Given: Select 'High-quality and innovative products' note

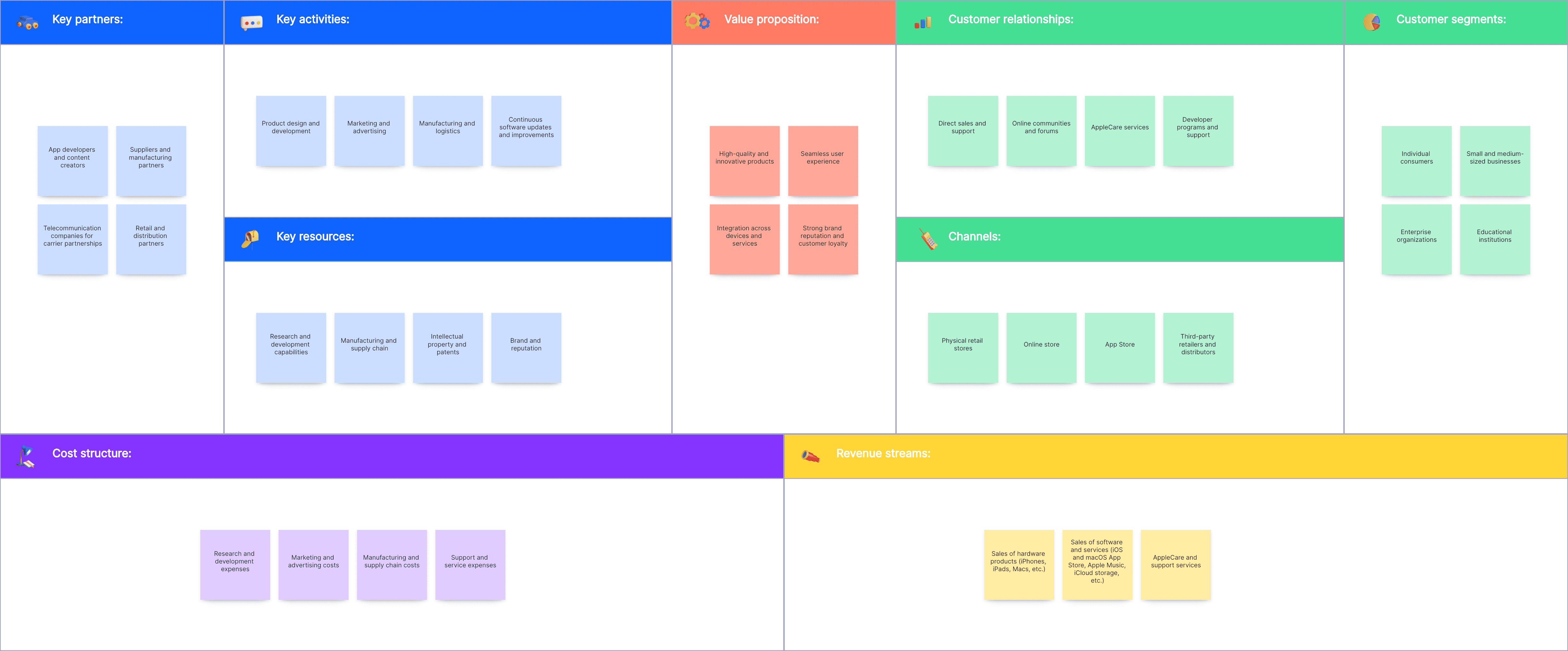Looking at the screenshot, I should pyautogui.click(x=744, y=161).
